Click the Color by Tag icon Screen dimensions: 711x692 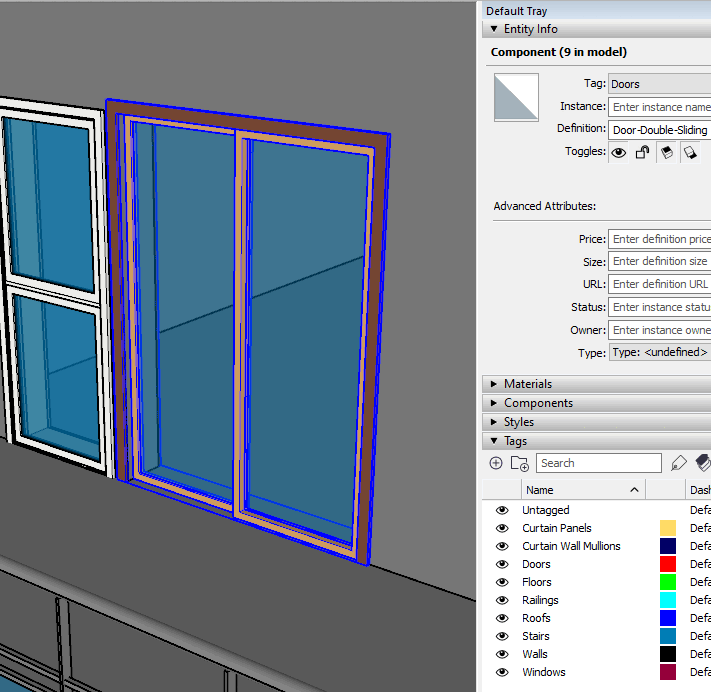[x=703, y=463]
